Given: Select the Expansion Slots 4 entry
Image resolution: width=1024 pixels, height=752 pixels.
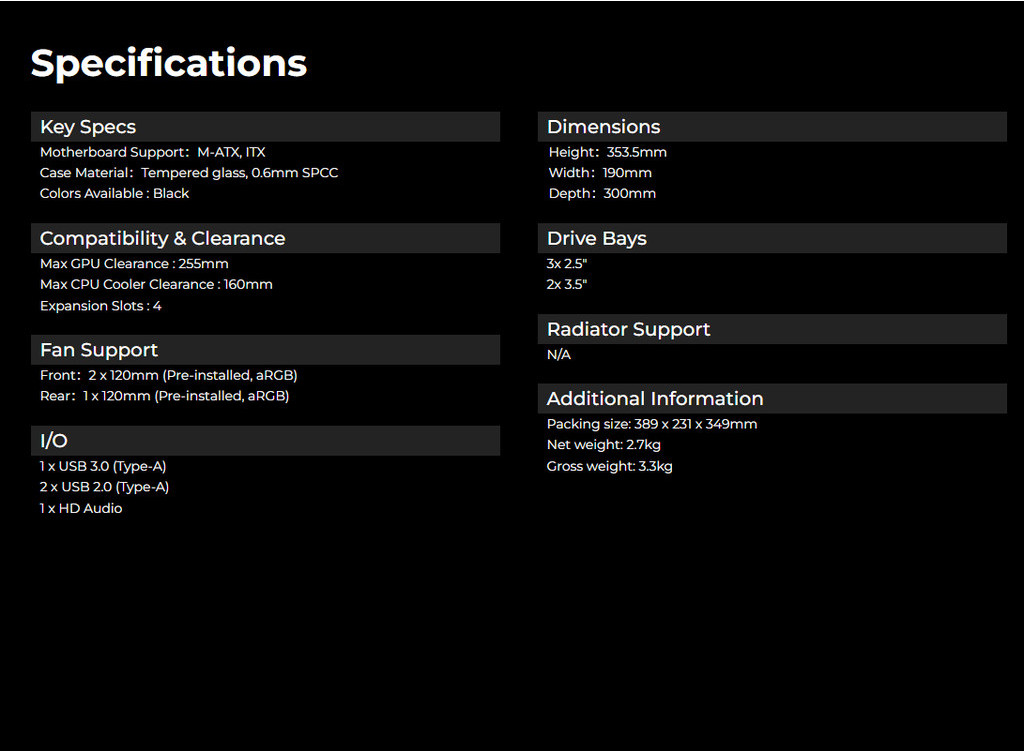Looking at the screenshot, I should click(100, 306).
